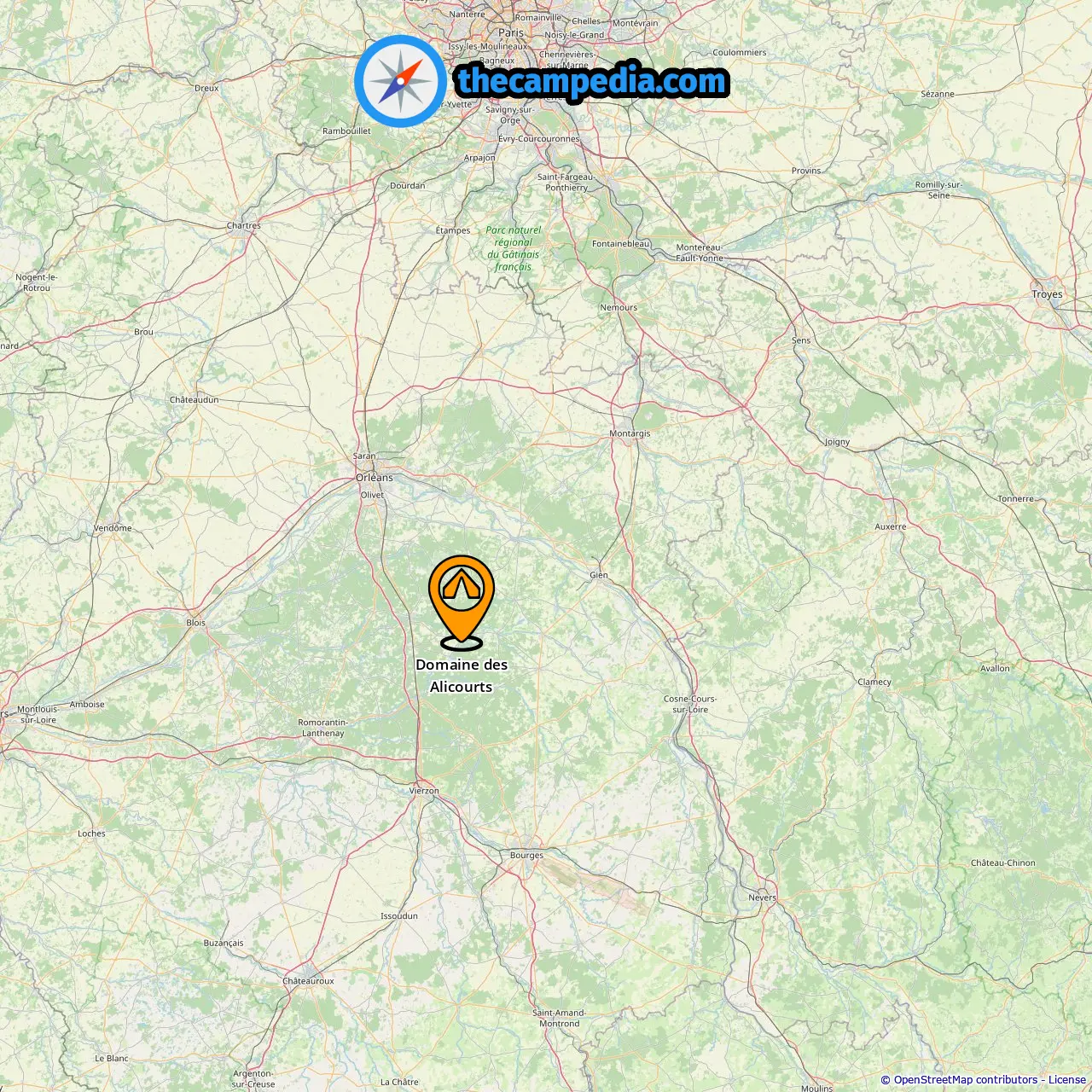Screen dimensions: 1092x1092
Task: Click the blue compass logo icon
Action: [x=400, y=81]
